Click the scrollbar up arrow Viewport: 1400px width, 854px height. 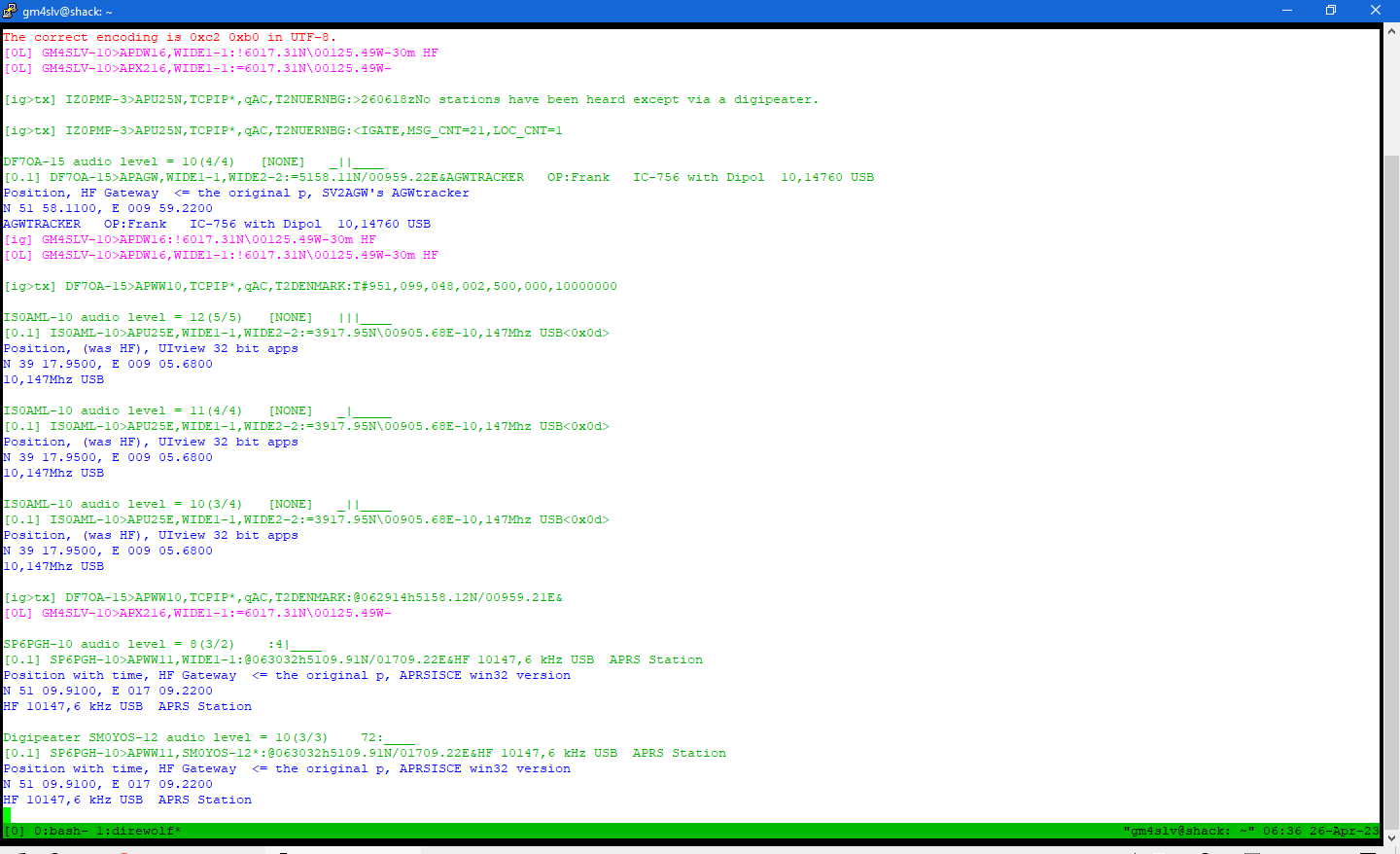pyautogui.click(x=1391, y=31)
